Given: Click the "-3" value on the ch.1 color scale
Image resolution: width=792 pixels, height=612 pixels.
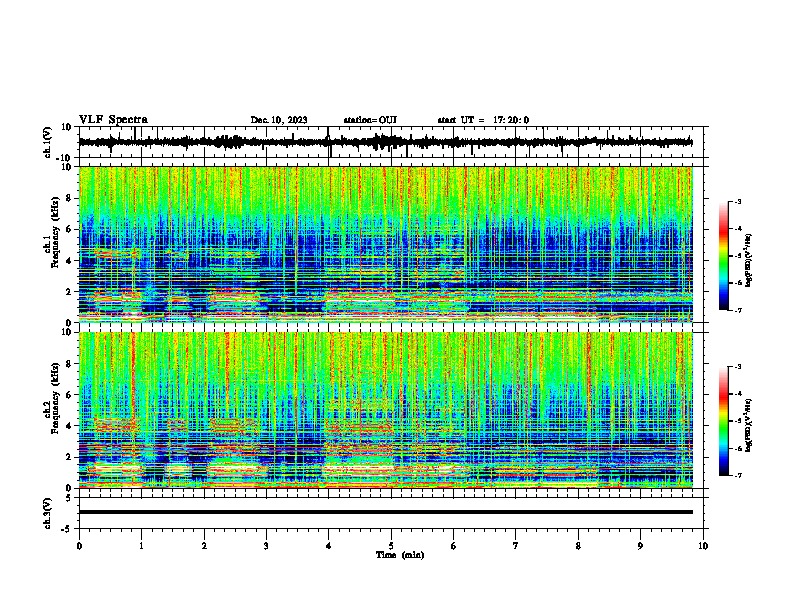Looking at the screenshot, I should tap(738, 201).
